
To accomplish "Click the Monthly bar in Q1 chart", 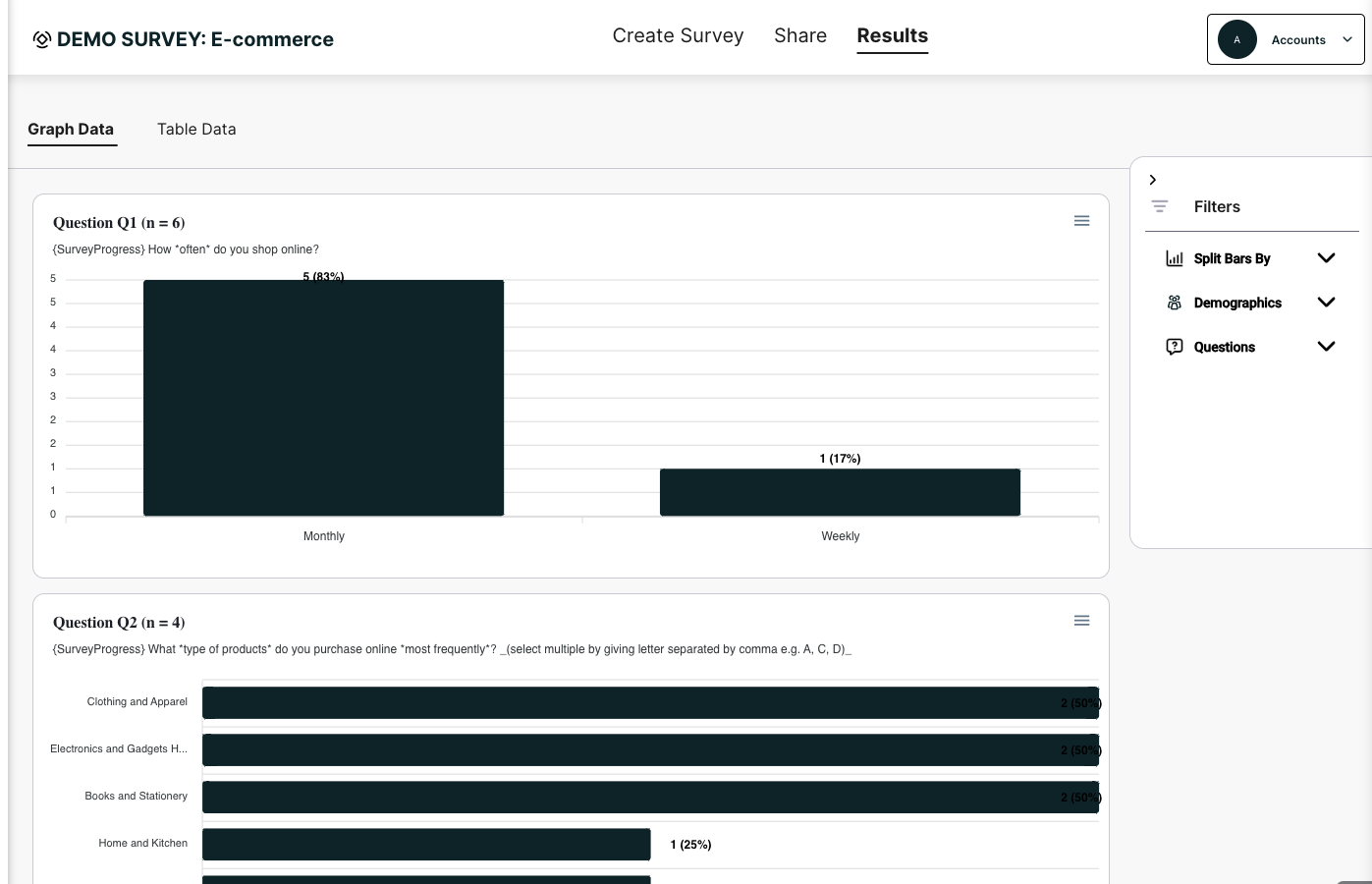I will click(x=323, y=398).
